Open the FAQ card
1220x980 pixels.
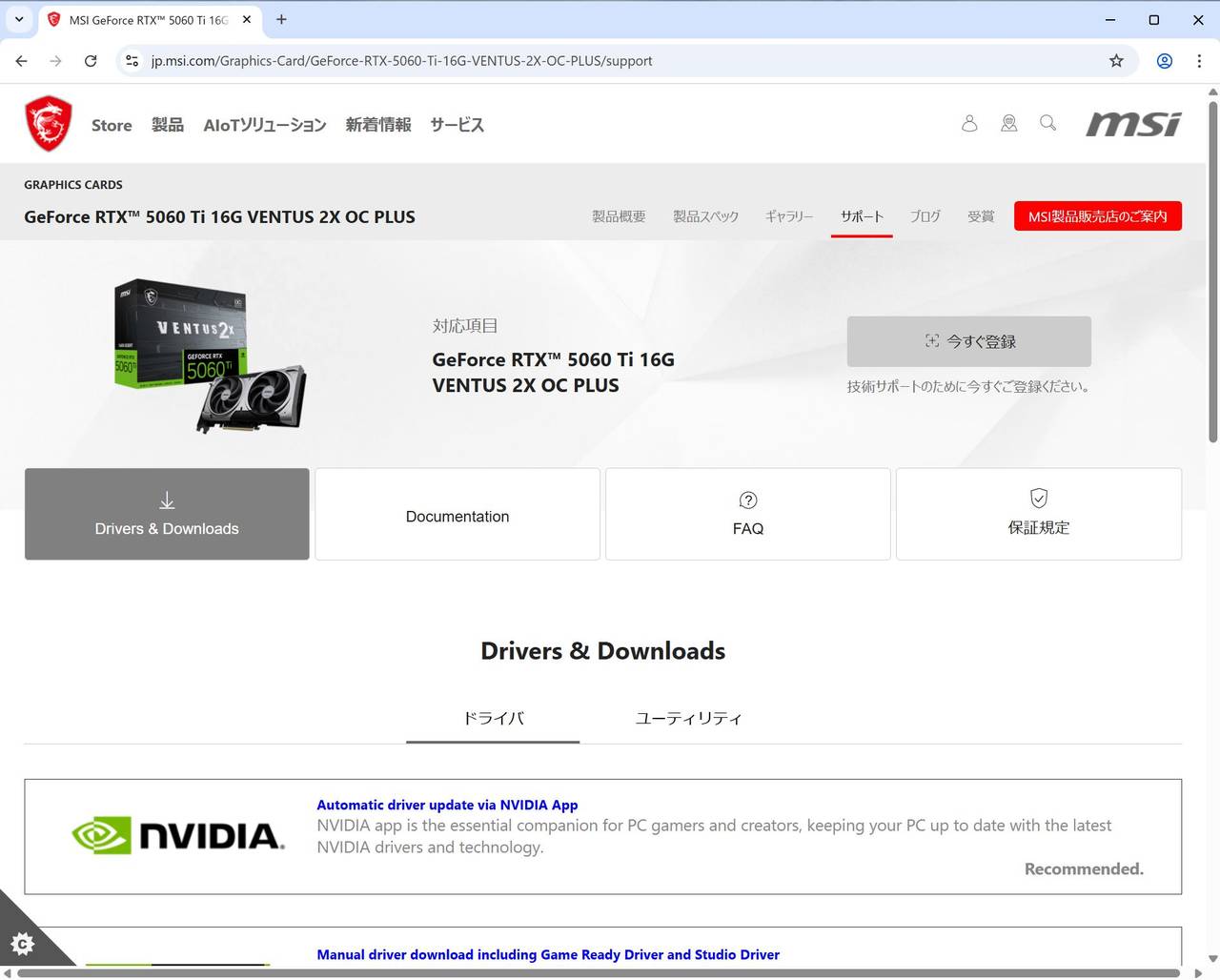click(748, 514)
